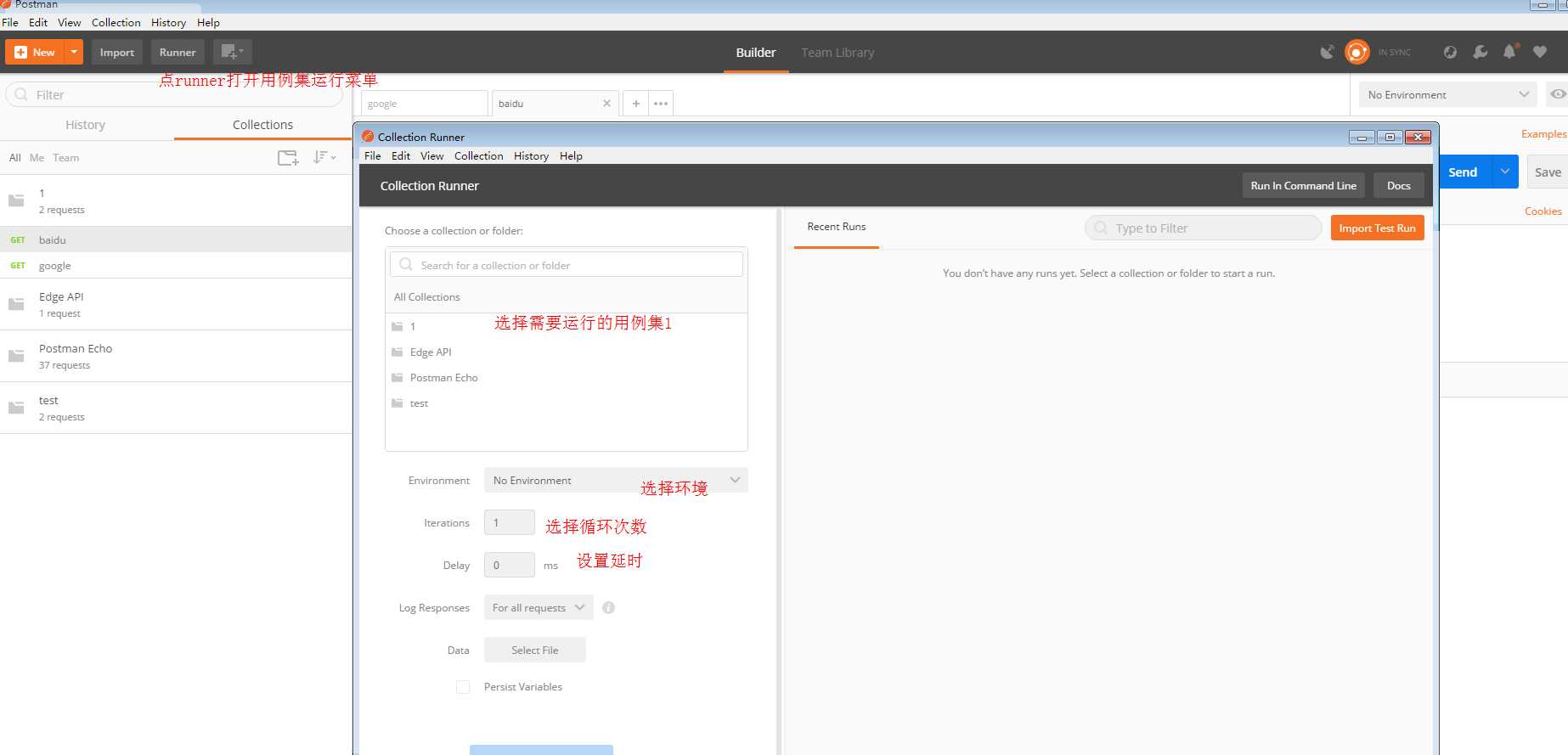
Task: Click the heart icon in Postman header
Action: point(1540,52)
